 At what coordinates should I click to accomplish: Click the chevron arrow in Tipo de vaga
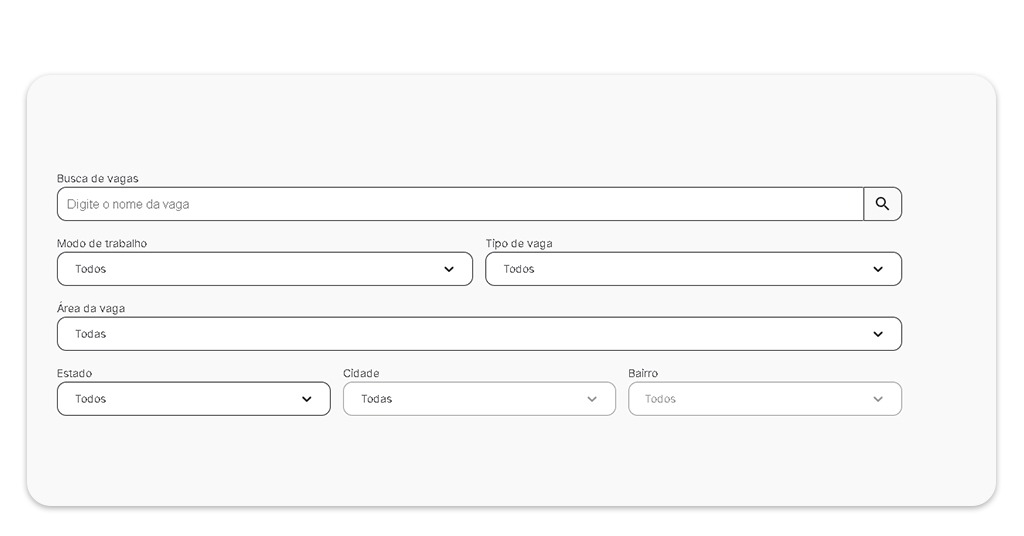[x=878, y=269]
